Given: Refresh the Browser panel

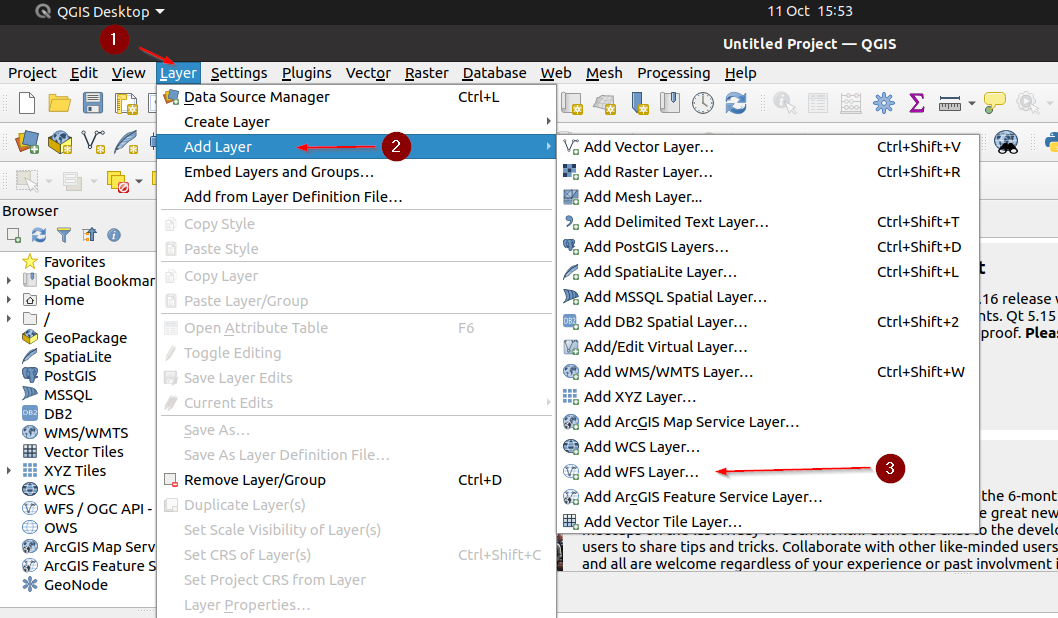Looking at the screenshot, I should pos(38,235).
